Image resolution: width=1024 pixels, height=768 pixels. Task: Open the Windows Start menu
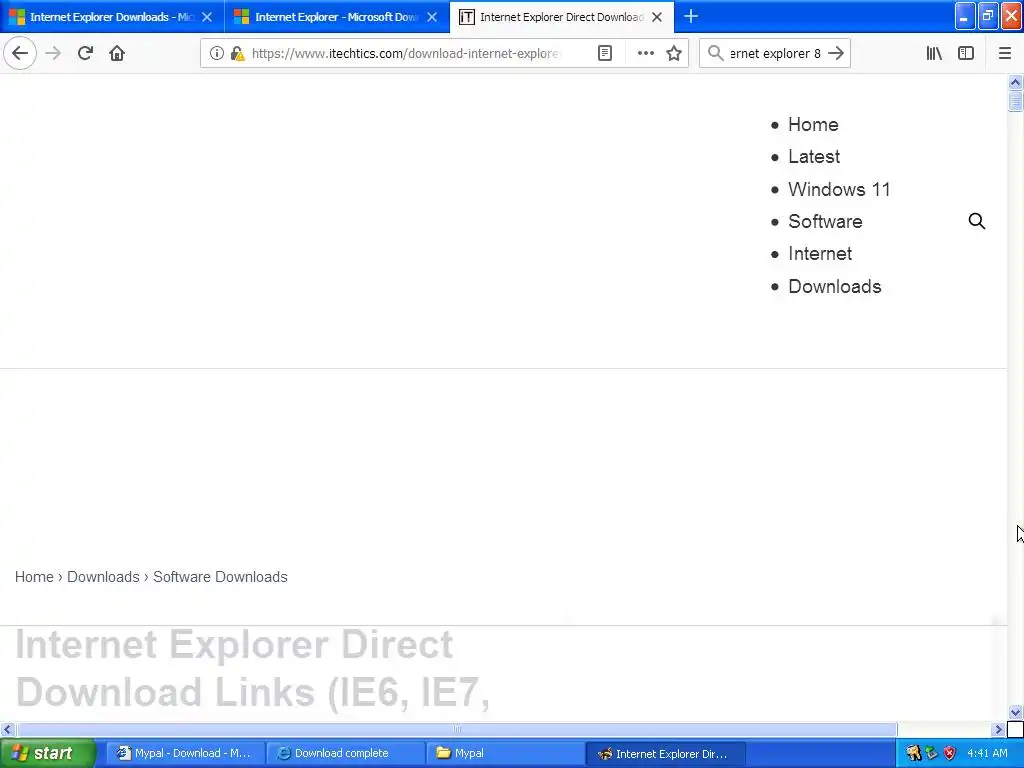tap(48, 753)
